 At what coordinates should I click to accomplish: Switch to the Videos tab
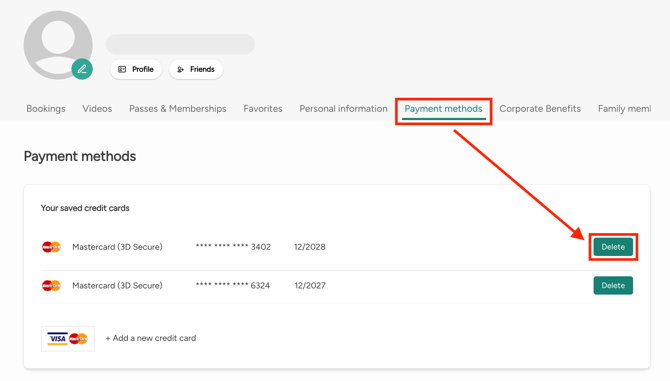click(97, 108)
